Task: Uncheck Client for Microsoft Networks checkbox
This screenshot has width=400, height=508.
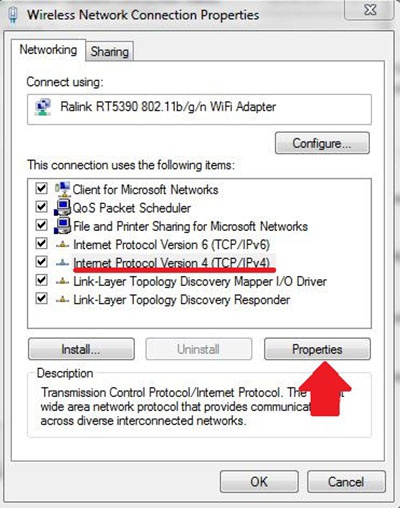Action: tap(41, 189)
